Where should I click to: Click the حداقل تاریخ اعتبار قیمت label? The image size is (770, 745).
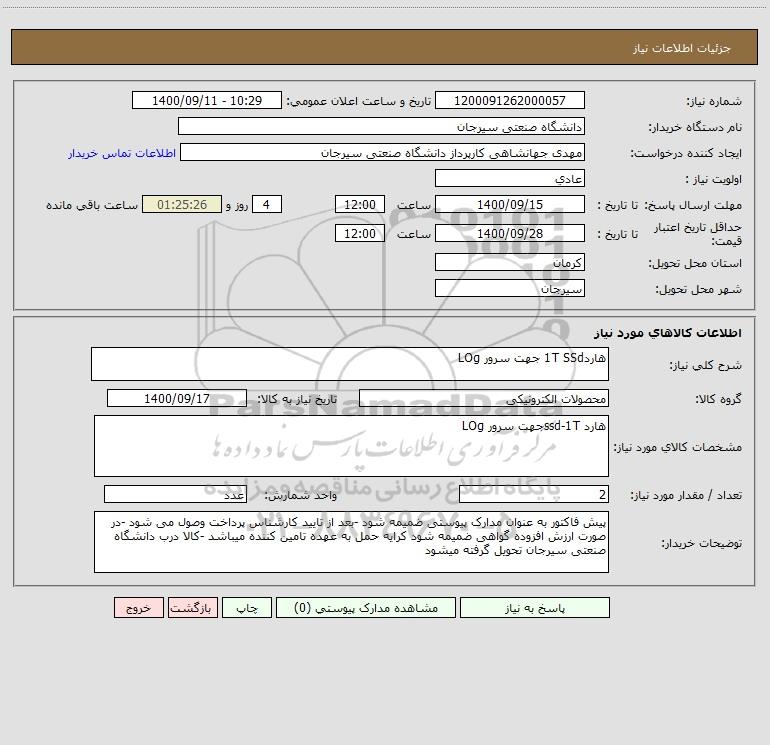click(x=698, y=234)
